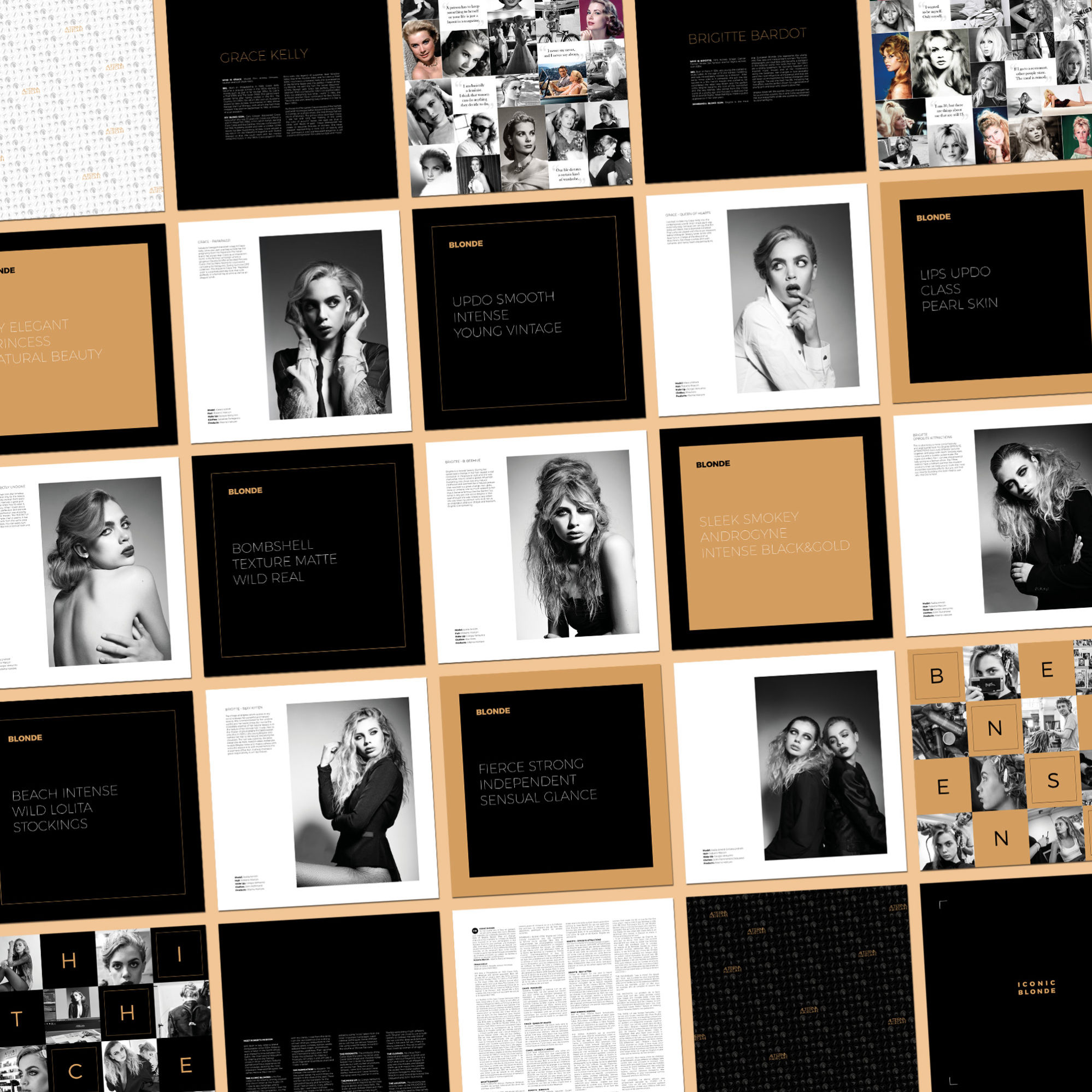Click BLONDE label above LIPS UPDO text
This screenshot has height=1092, width=1092.
pyautogui.click(x=933, y=217)
